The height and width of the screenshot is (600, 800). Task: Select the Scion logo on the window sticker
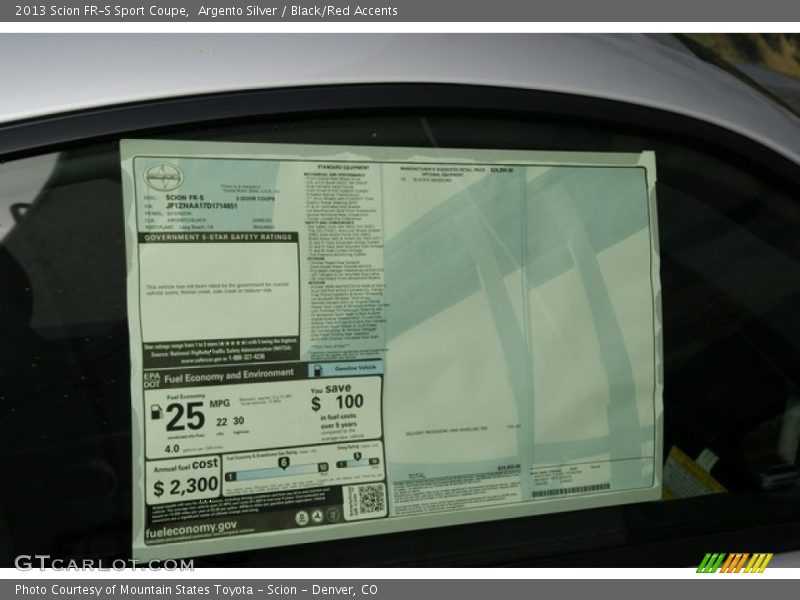(x=163, y=178)
